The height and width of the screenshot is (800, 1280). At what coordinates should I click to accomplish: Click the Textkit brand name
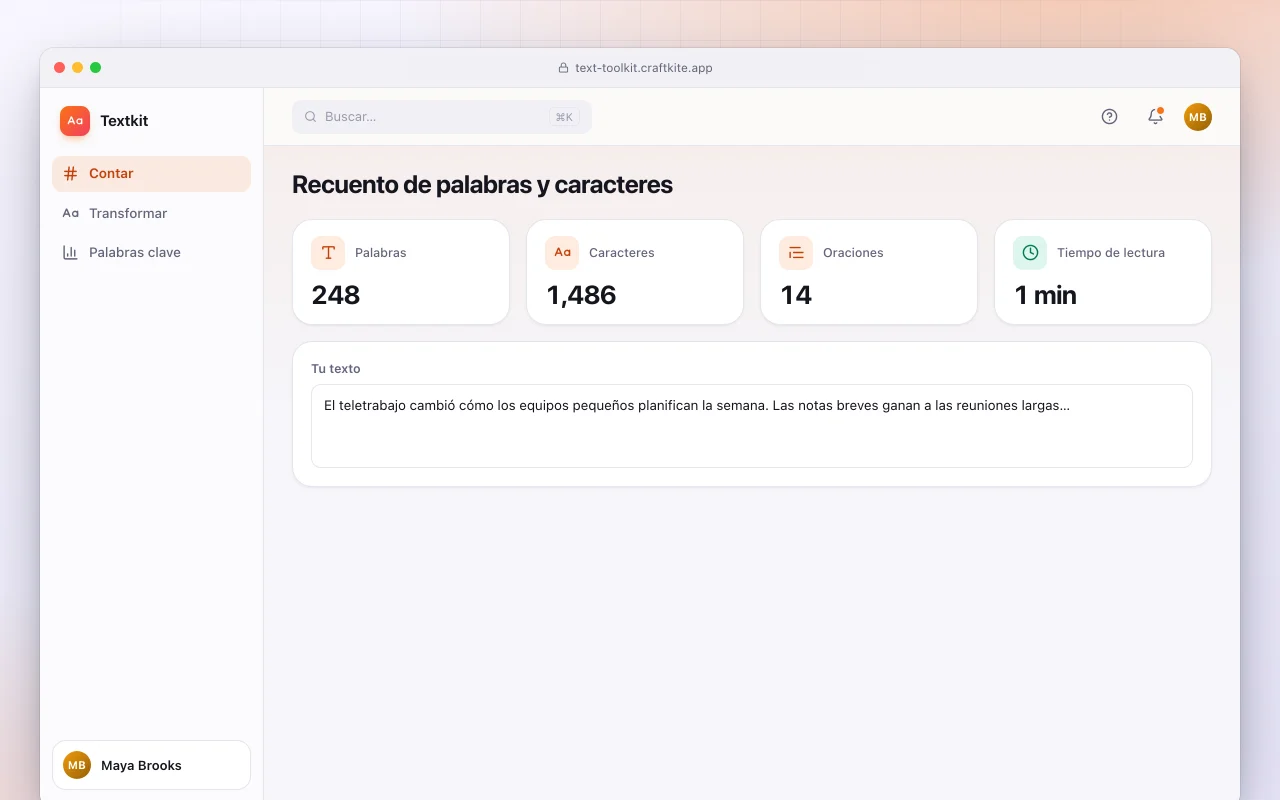pos(124,121)
